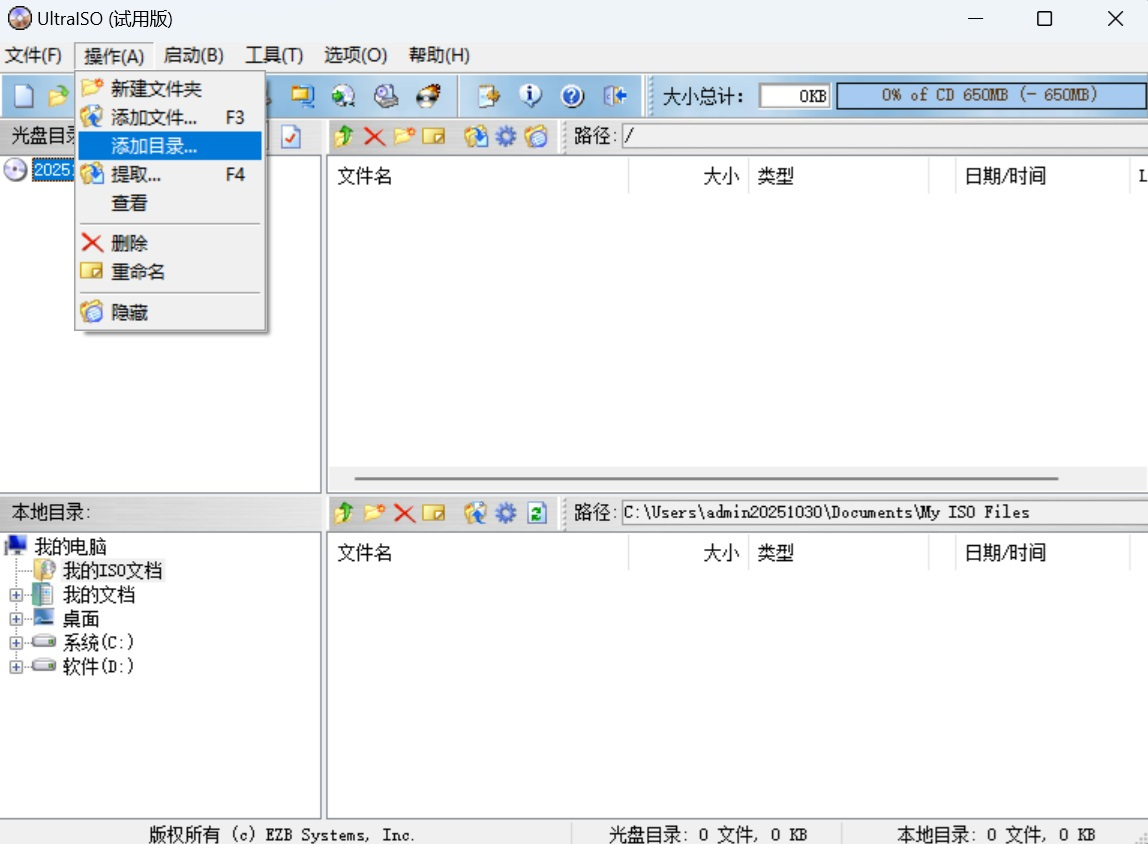This screenshot has height=844, width=1148.
Task: Open the info icon in main toolbar
Action: [530, 96]
